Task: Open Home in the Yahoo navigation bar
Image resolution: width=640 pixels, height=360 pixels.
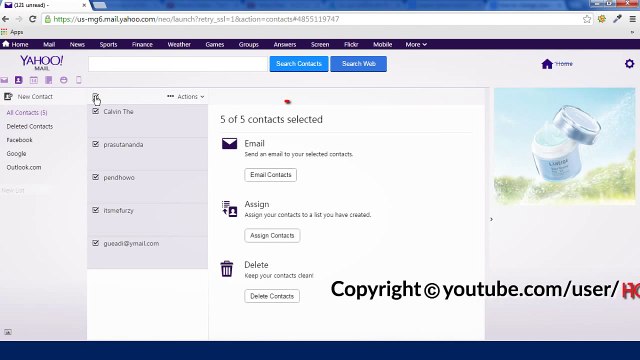Action: coord(16,44)
